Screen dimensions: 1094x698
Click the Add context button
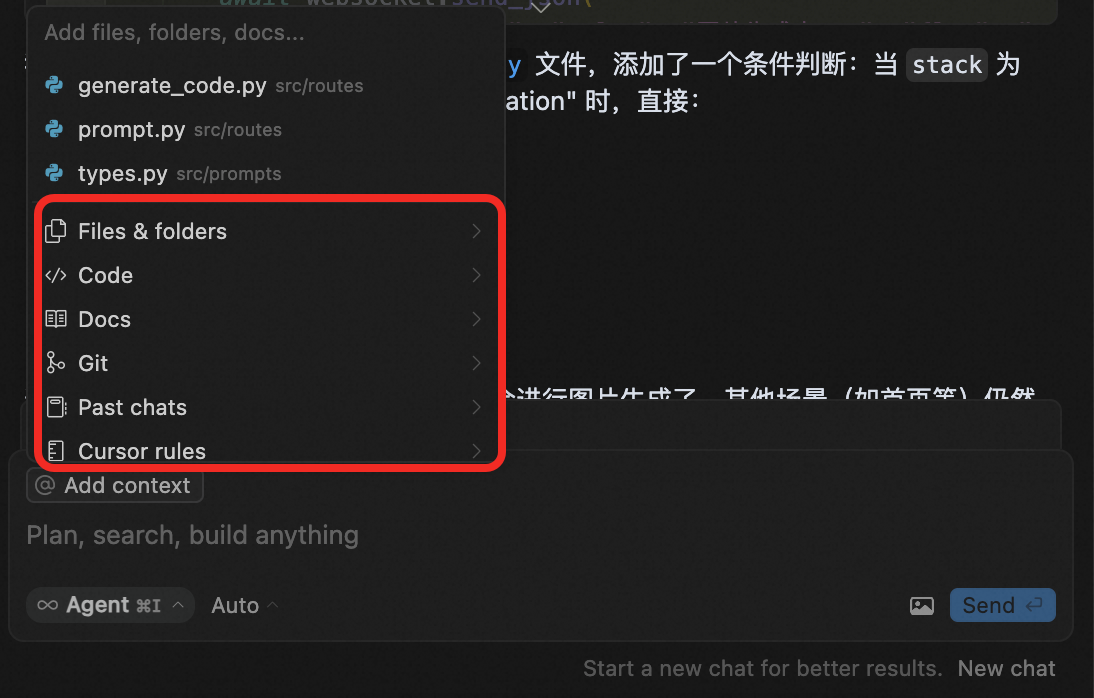pos(115,485)
